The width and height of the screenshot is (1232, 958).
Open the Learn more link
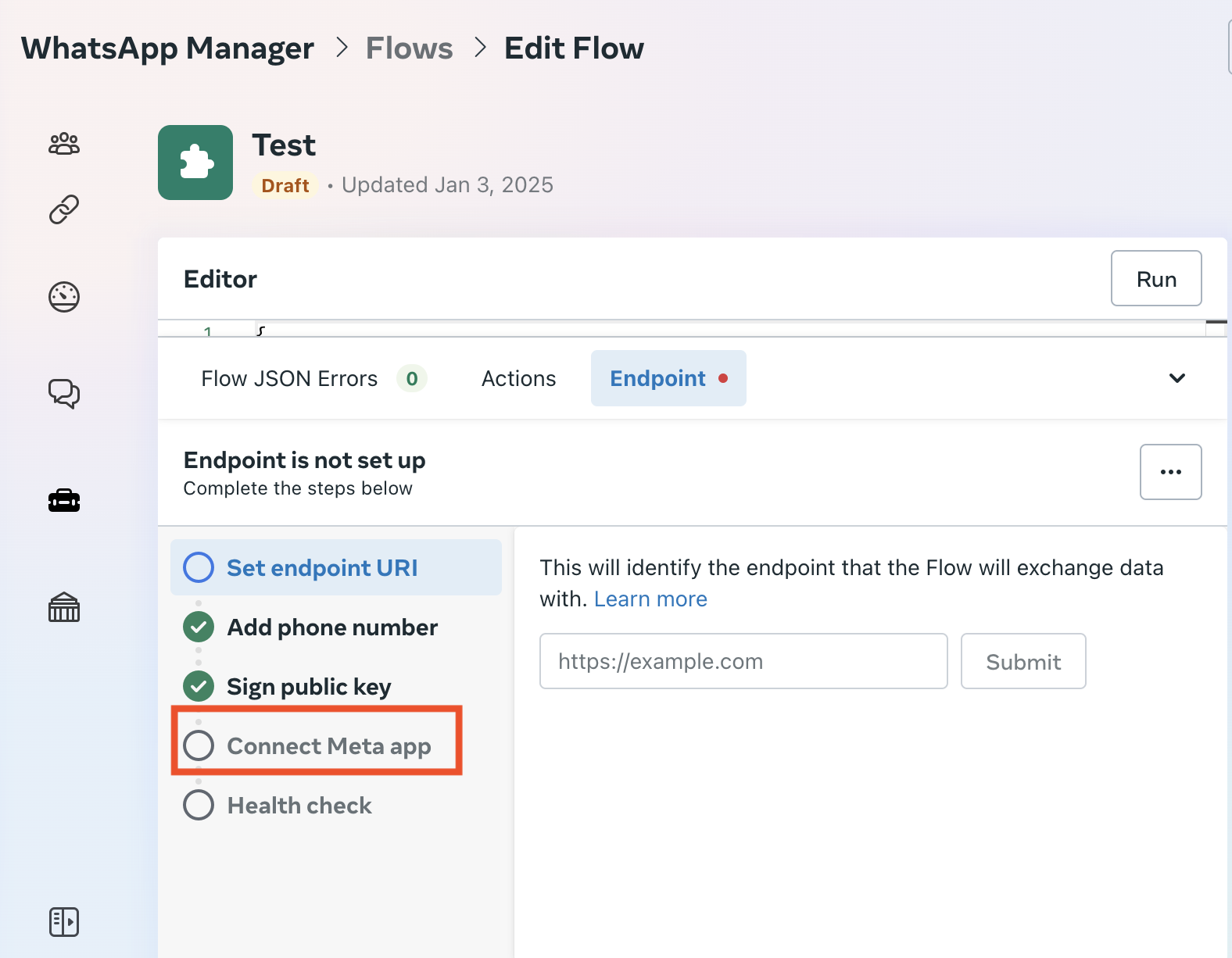click(650, 599)
